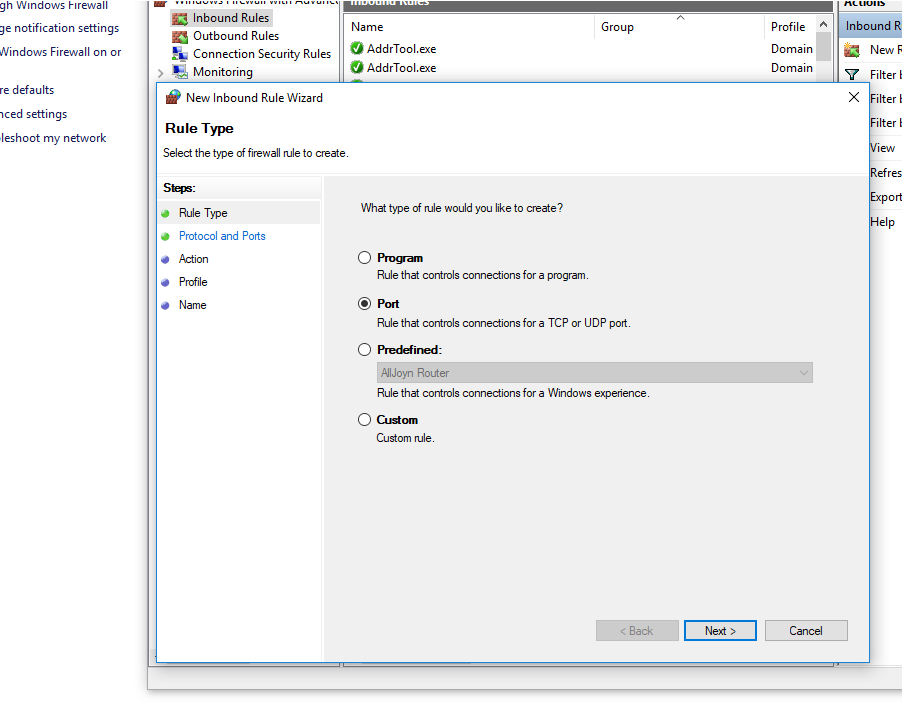The image size is (902, 720).
Task: Click the Outbound Rules firewall icon
Action: 179,36
